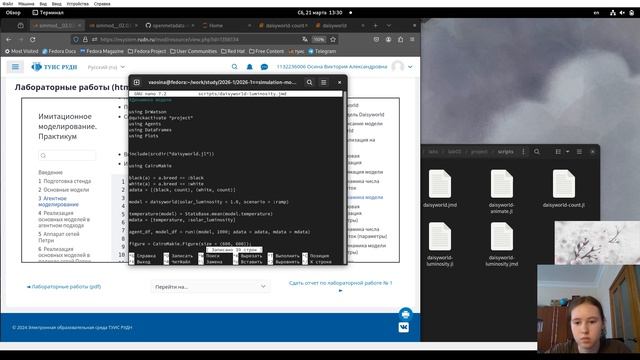
Task: Open the Pocket save icon in Firefox toolbar
Action: tap(376, 40)
